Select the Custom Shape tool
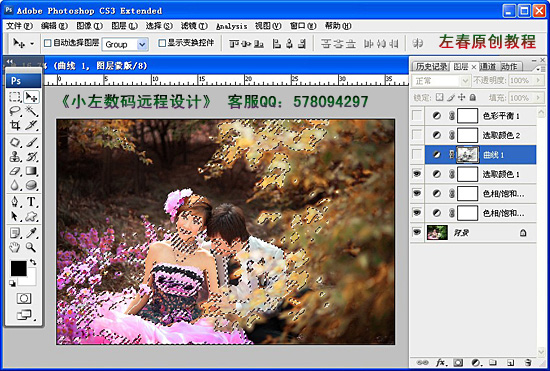550x371 pixels. point(31,216)
